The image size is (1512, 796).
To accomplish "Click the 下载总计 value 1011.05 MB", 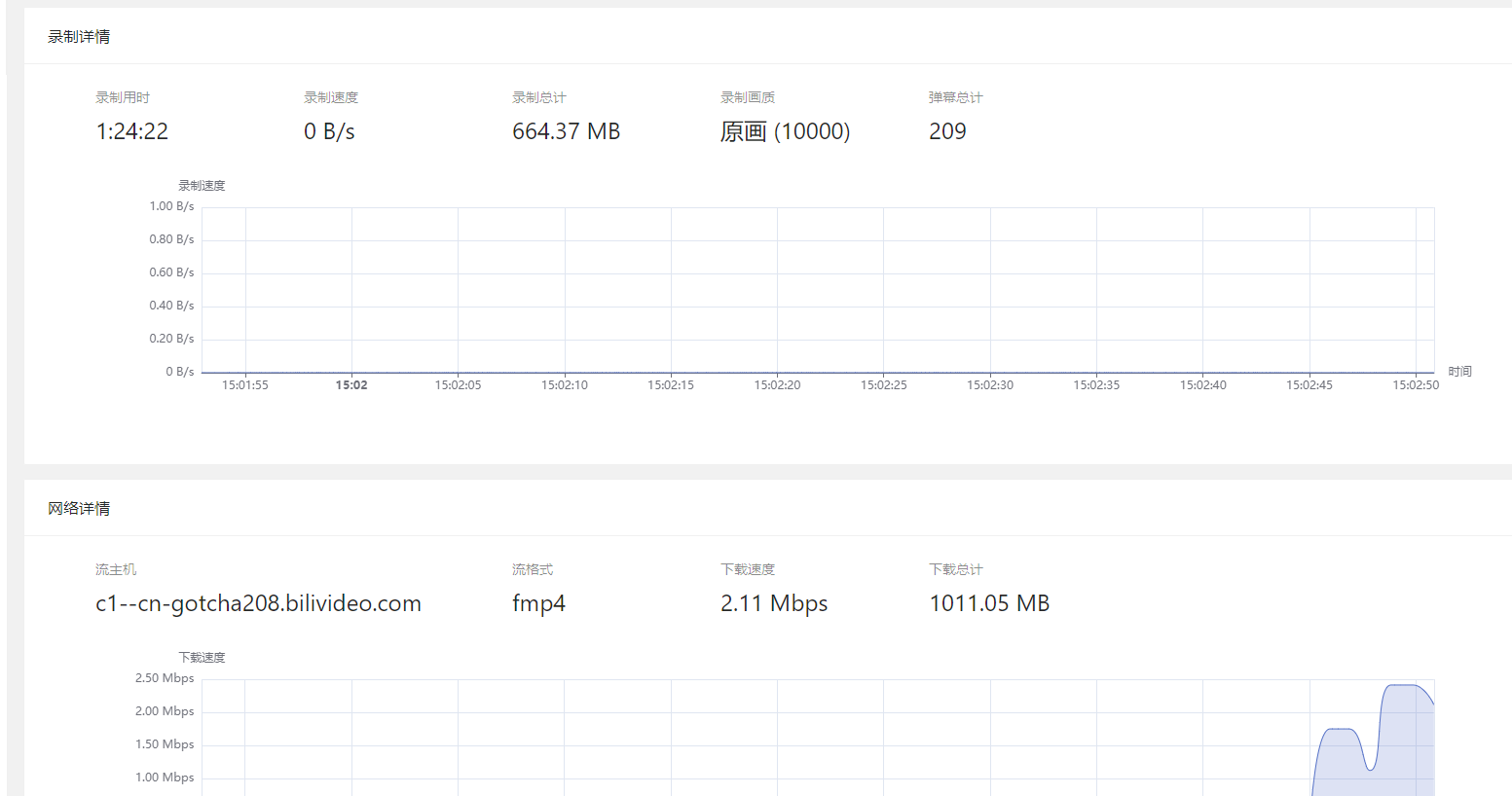I will [x=989, y=603].
